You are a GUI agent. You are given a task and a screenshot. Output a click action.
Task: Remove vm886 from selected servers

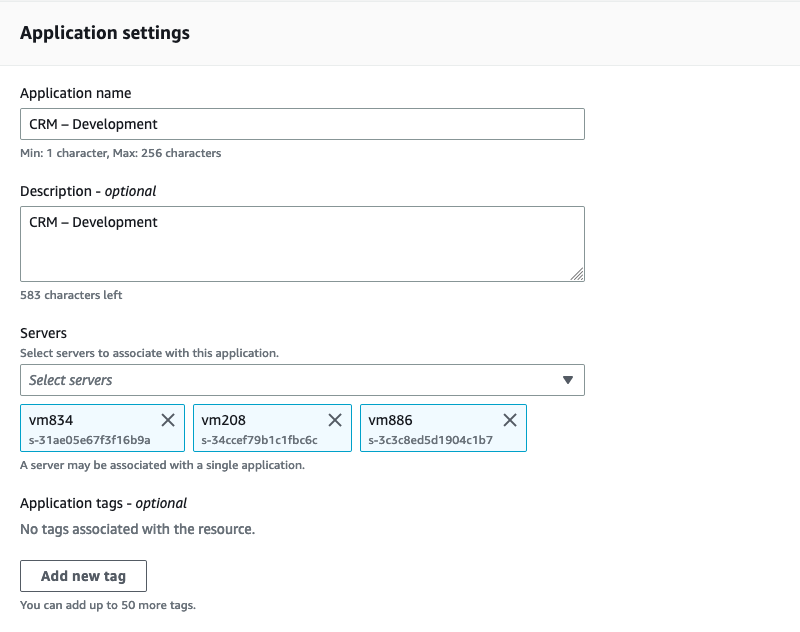509,420
